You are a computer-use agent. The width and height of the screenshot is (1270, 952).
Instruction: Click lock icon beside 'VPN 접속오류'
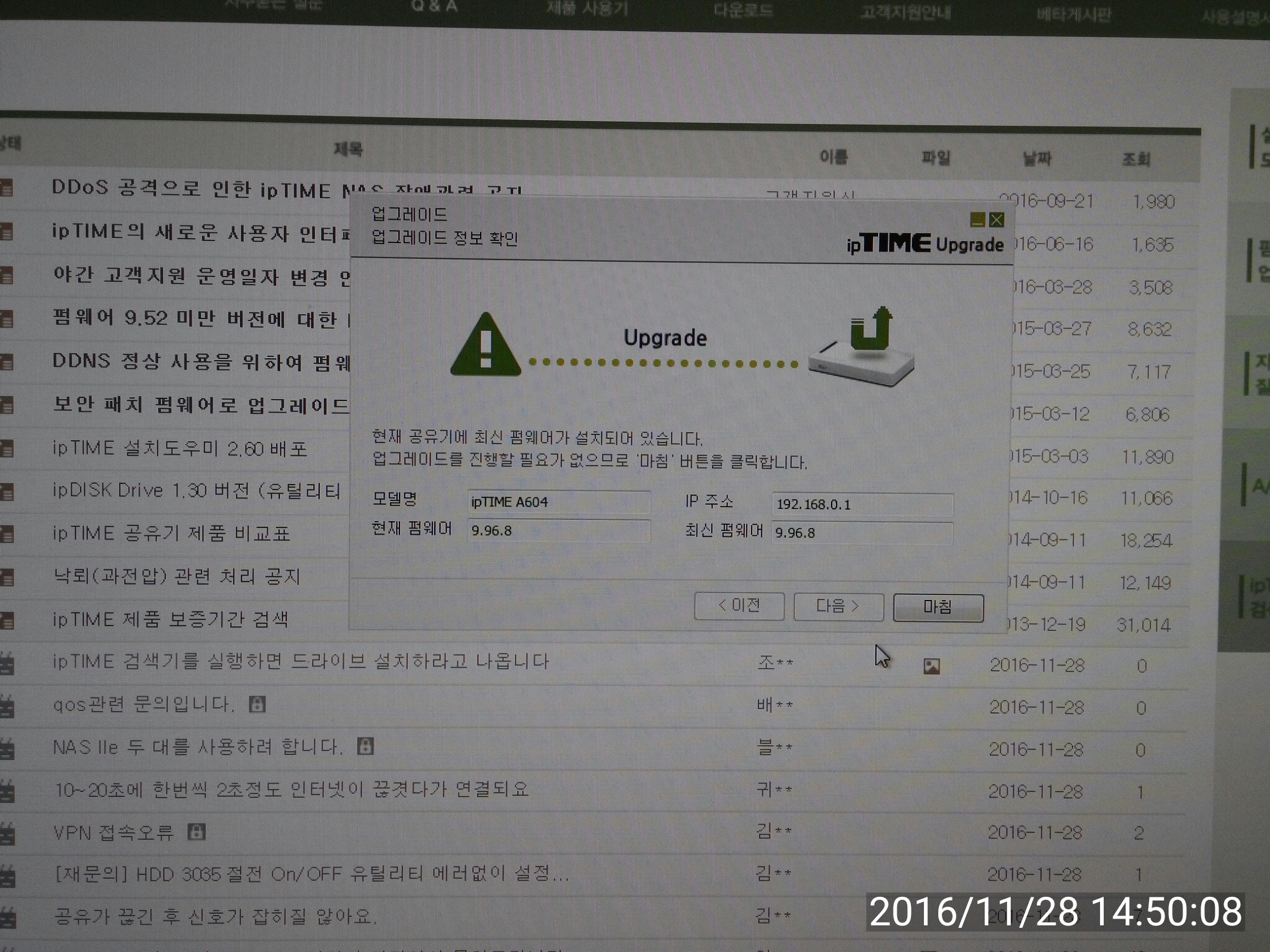pyautogui.click(x=197, y=832)
